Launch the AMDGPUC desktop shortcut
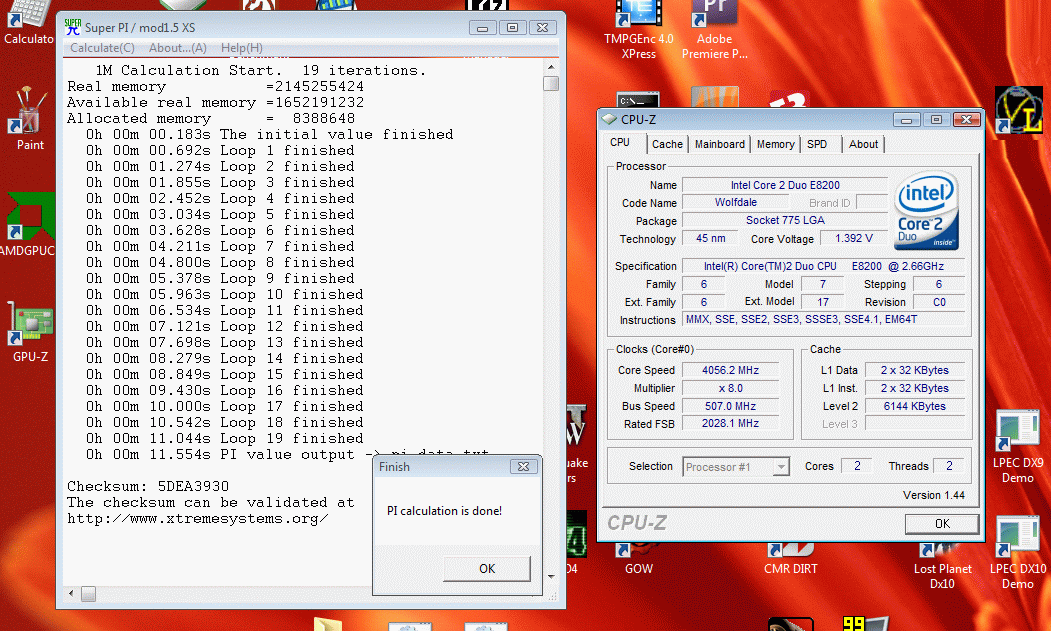The height and width of the screenshot is (631, 1051). [x=27, y=225]
